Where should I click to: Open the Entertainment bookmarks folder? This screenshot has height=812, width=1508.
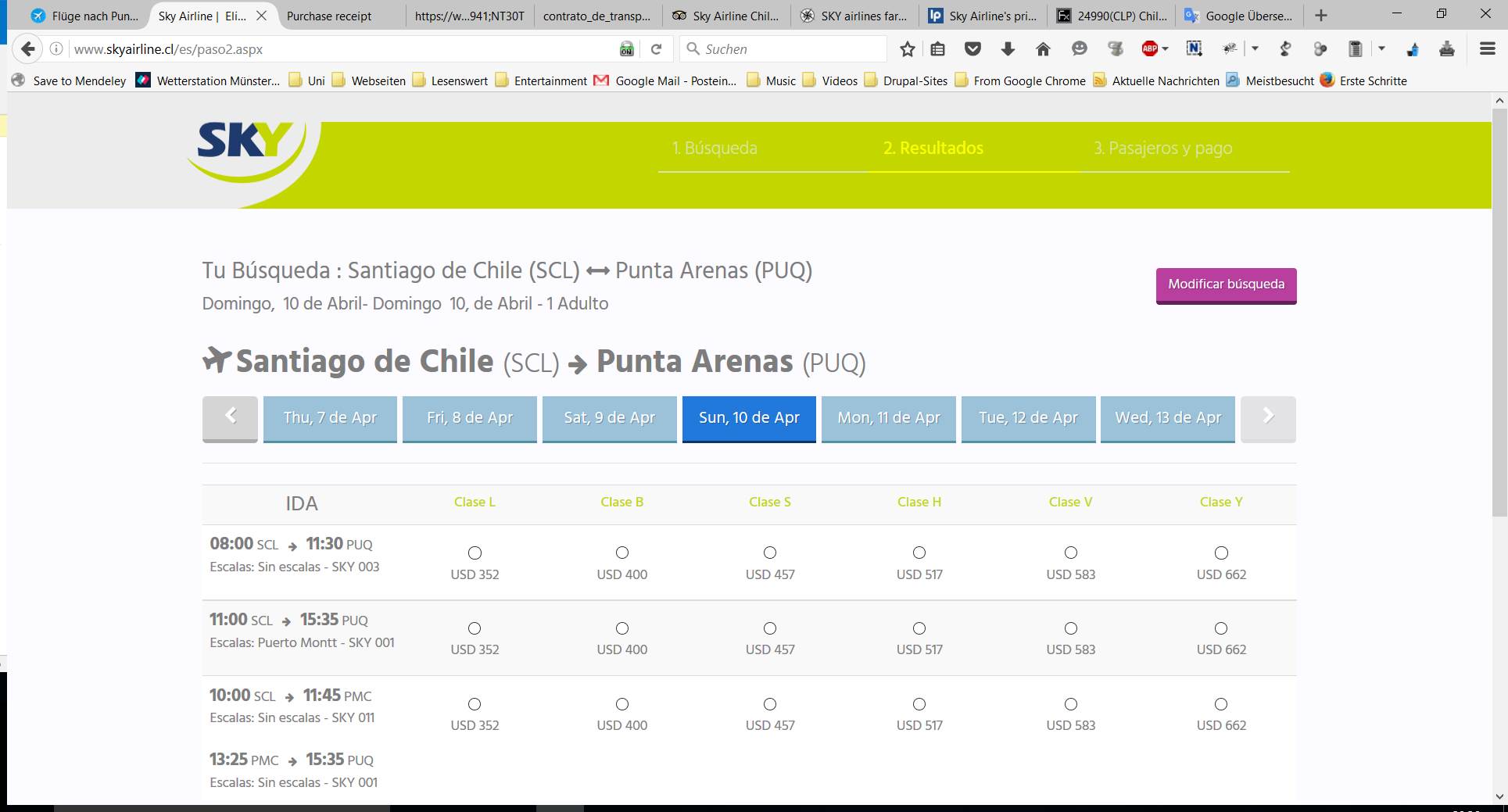(541, 80)
